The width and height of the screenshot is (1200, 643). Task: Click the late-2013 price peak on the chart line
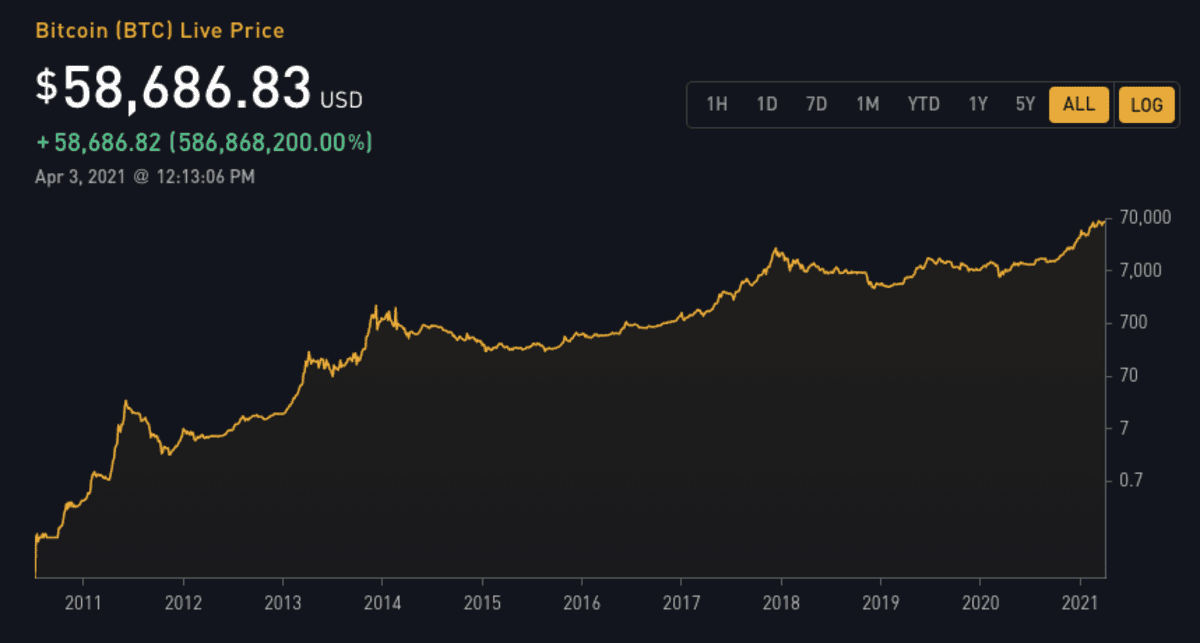click(375, 306)
